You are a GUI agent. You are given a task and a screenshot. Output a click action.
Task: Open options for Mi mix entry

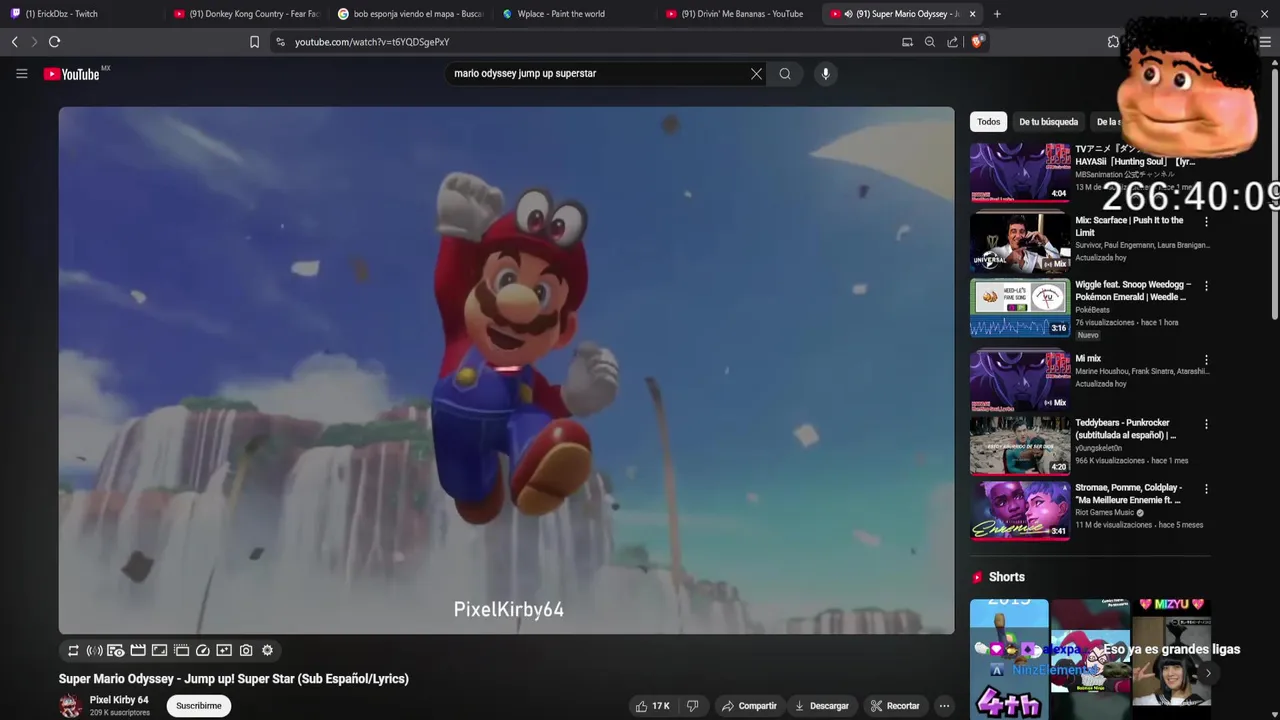tap(1206, 360)
